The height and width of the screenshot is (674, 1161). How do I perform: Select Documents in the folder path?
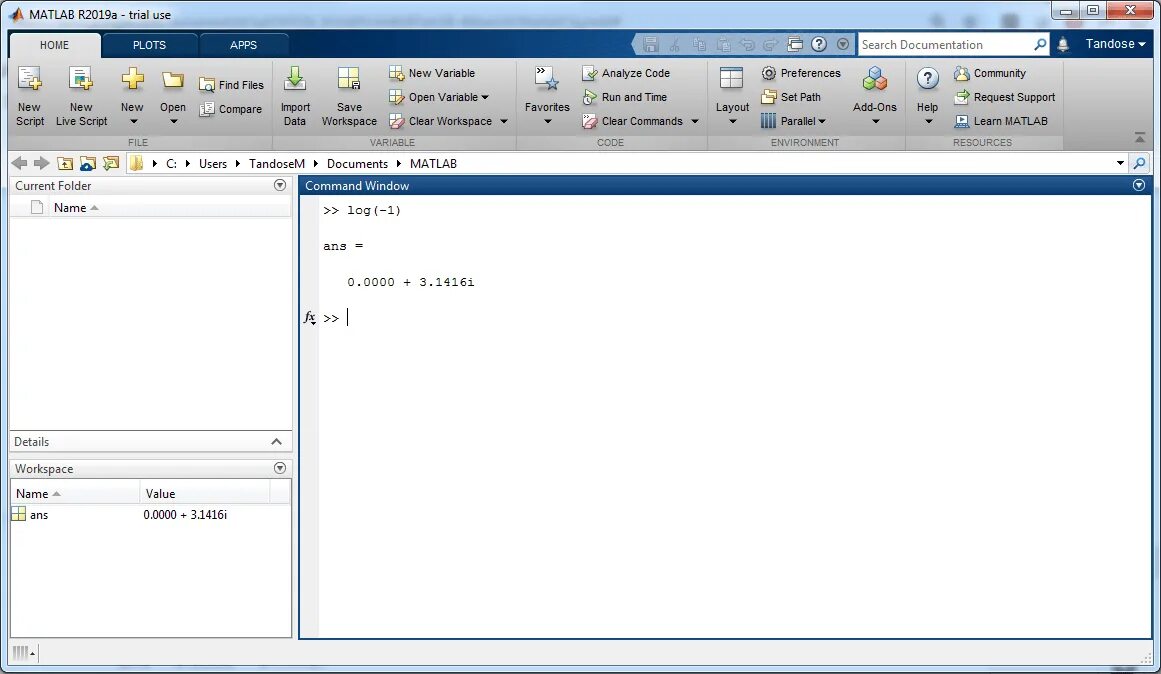click(357, 164)
